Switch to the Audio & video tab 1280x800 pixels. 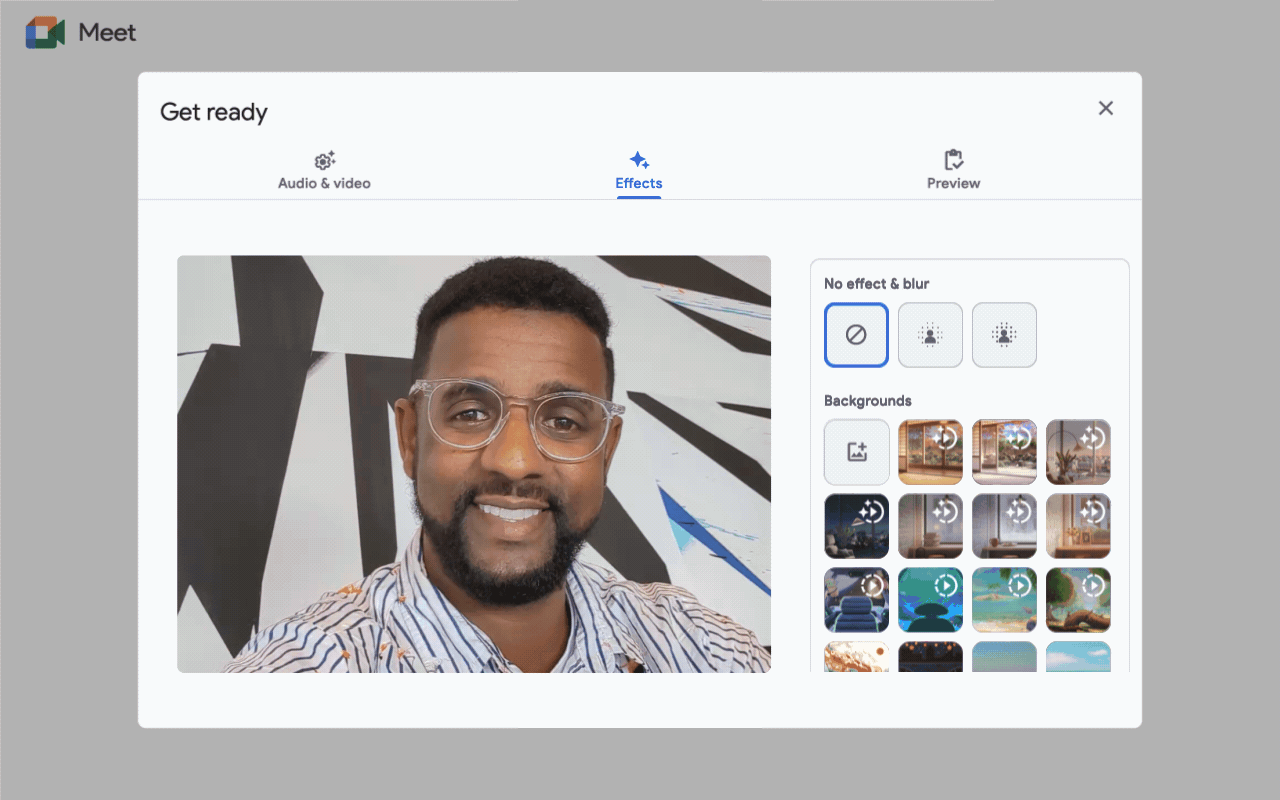click(324, 171)
